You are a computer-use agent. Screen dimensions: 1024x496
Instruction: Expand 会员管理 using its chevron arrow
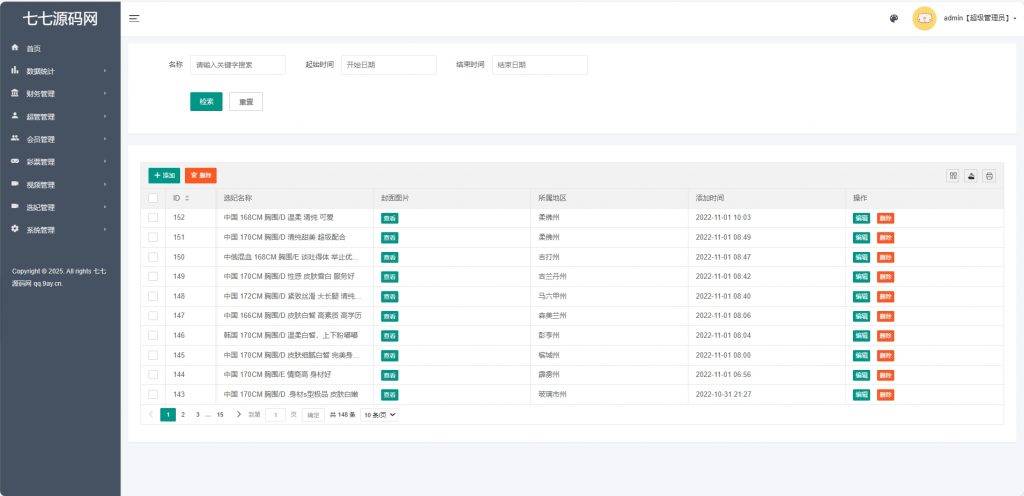[104, 139]
